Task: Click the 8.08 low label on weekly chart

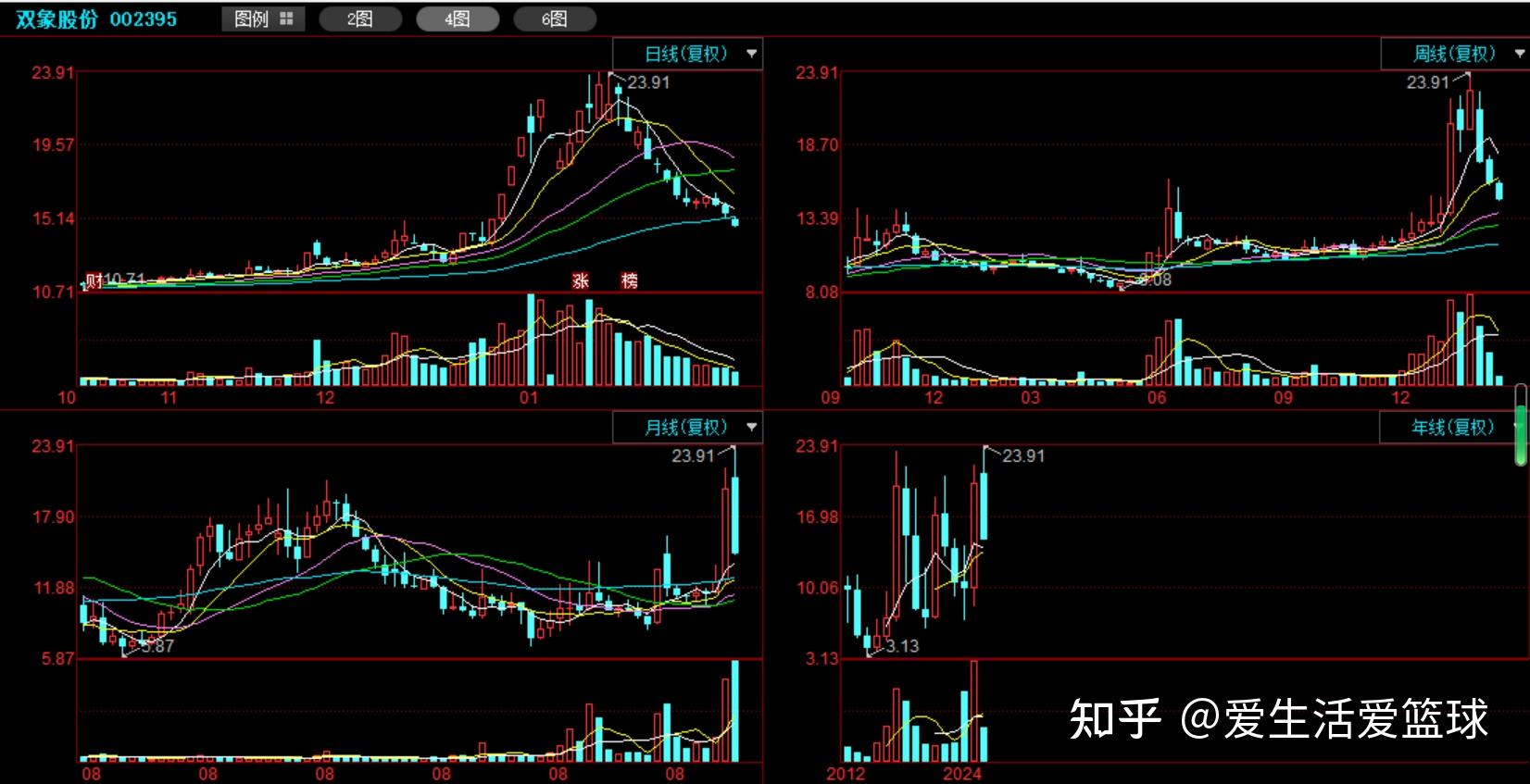Action: (x=1155, y=280)
